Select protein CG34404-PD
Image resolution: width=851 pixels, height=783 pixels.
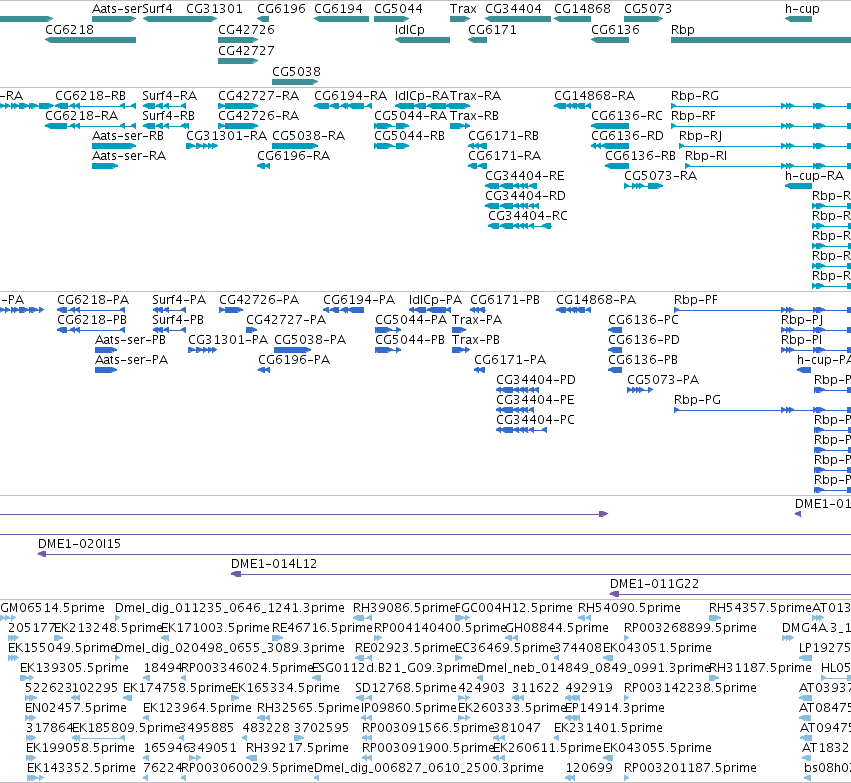[517, 390]
